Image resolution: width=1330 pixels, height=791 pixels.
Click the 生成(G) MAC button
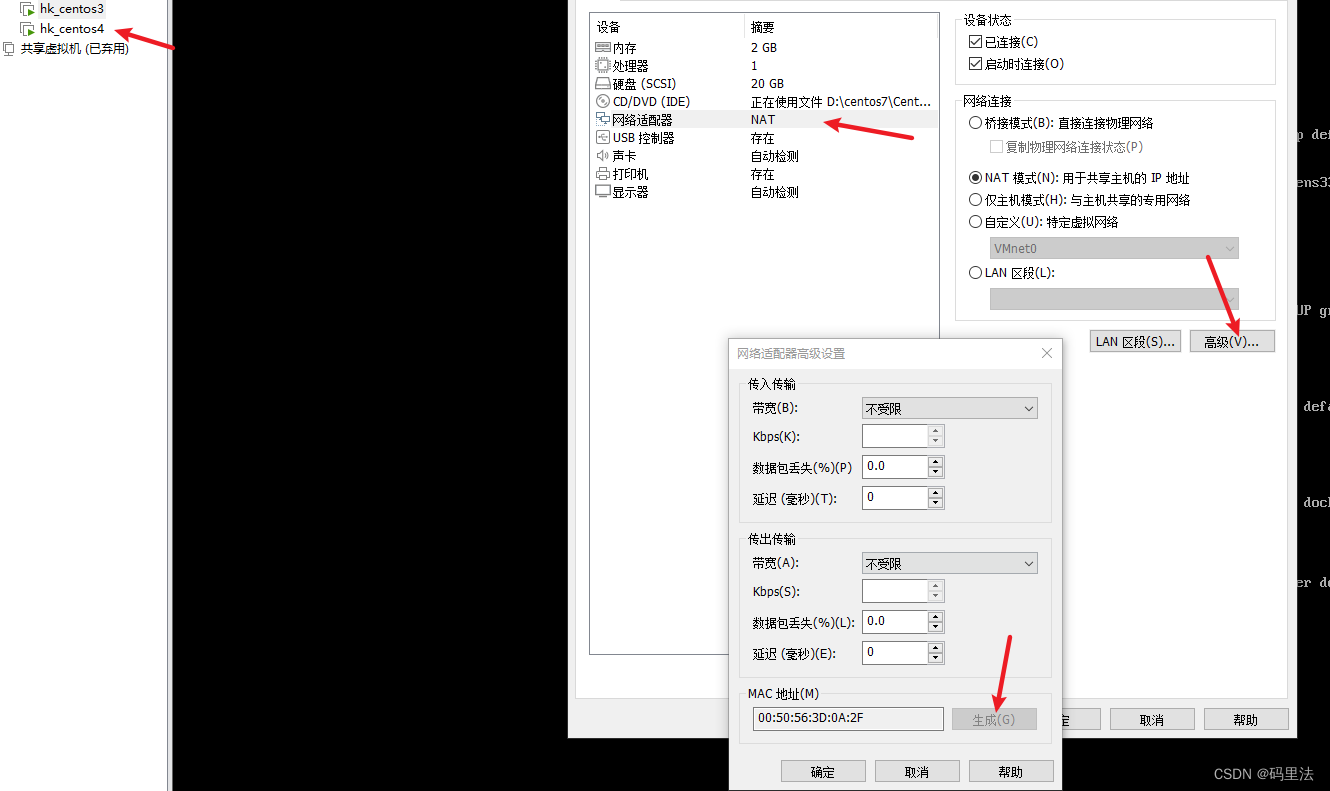(994, 720)
